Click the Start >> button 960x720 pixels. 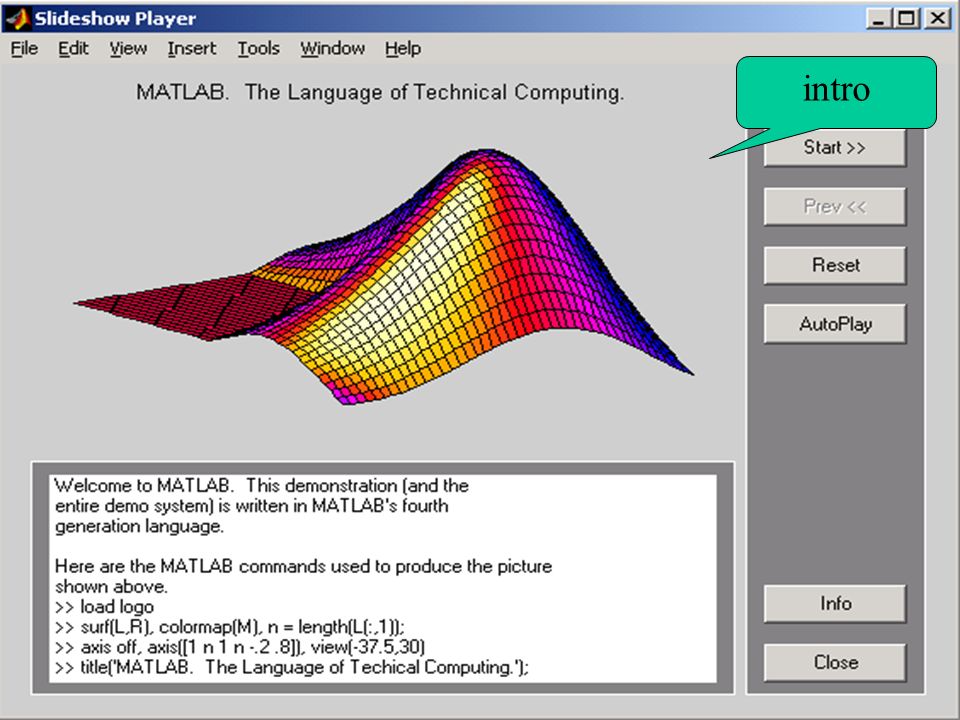834,148
